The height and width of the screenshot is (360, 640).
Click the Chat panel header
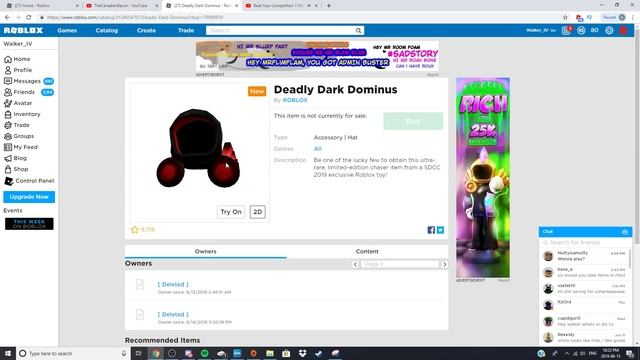[585, 232]
